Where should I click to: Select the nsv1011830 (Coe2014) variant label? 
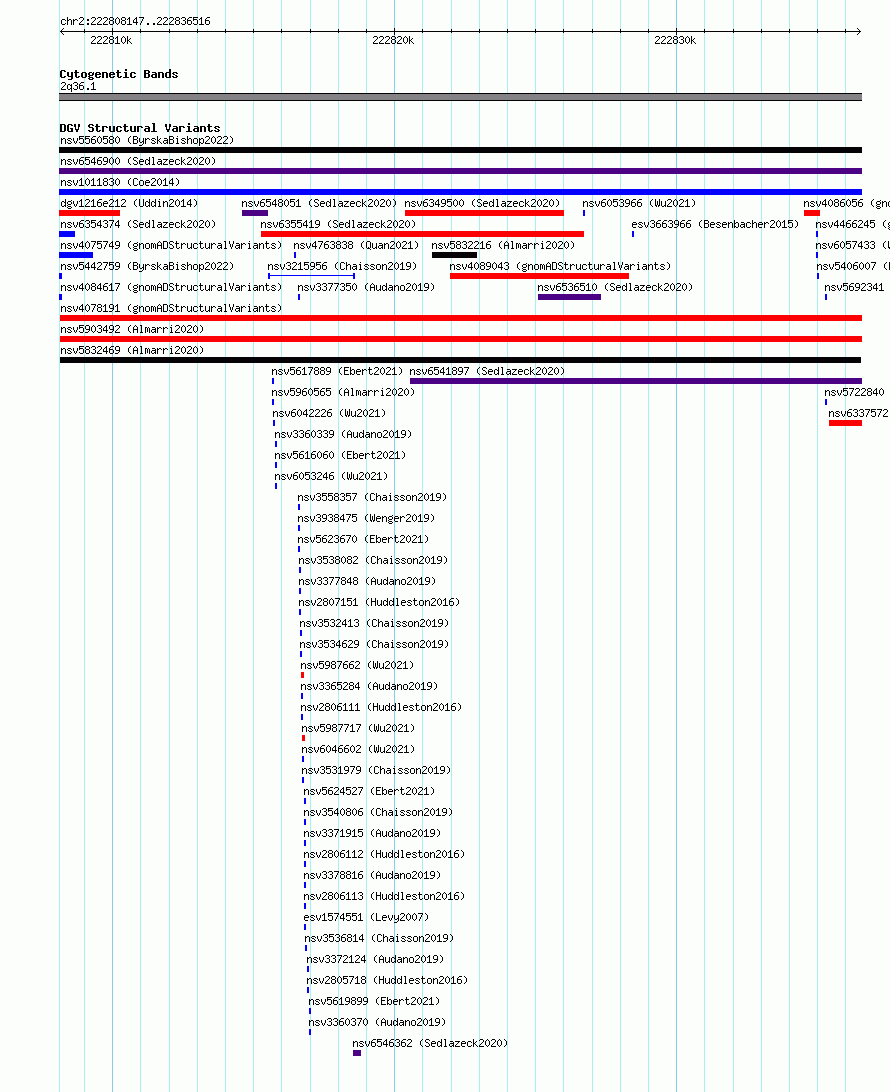click(x=120, y=182)
